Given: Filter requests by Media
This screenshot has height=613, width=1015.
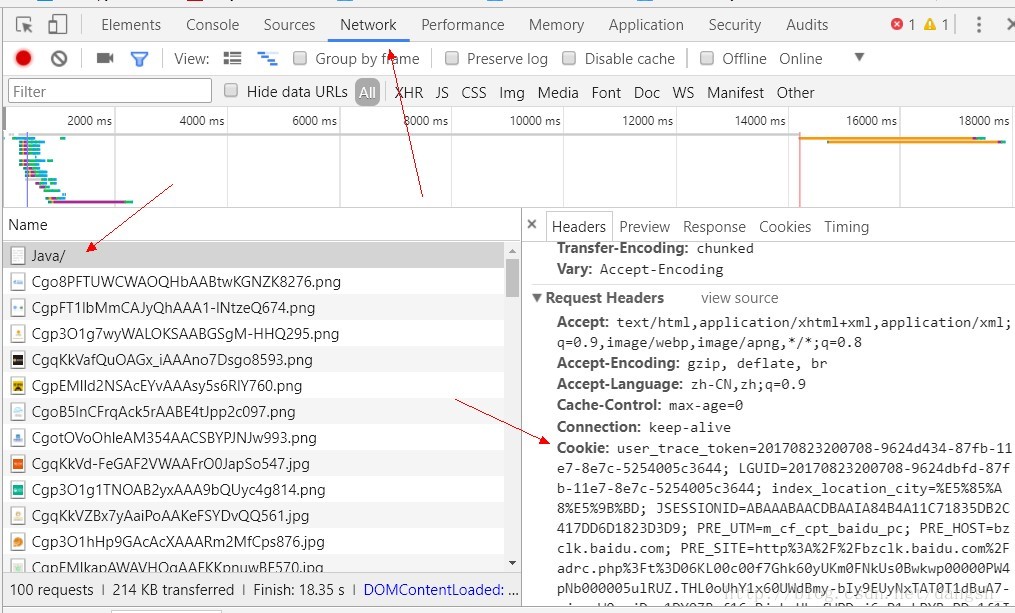Looking at the screenshot, I should click(558, 93).
